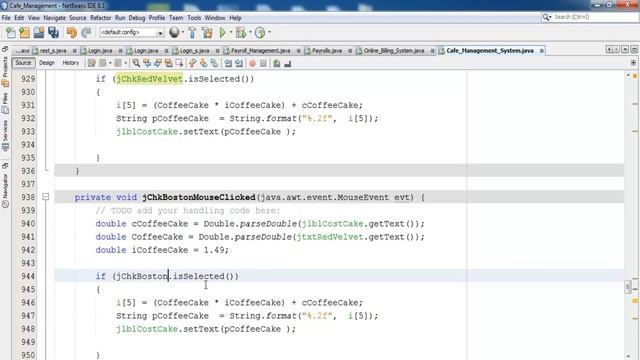Image resolution: width=640 pixels, height=360 pixels.
Task: Click the Search (Ctrl+I) field
Action: (589, 17)
